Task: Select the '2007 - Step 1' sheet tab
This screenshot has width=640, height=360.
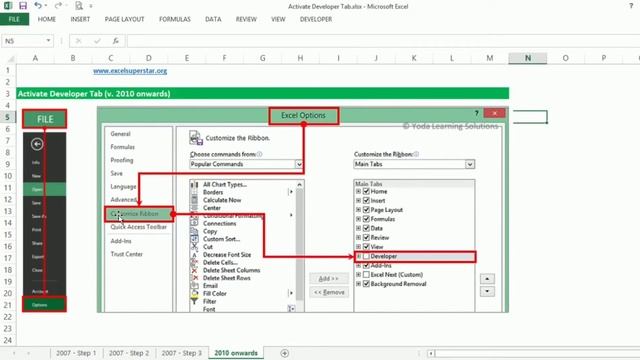Action: [x=76, y=353]
